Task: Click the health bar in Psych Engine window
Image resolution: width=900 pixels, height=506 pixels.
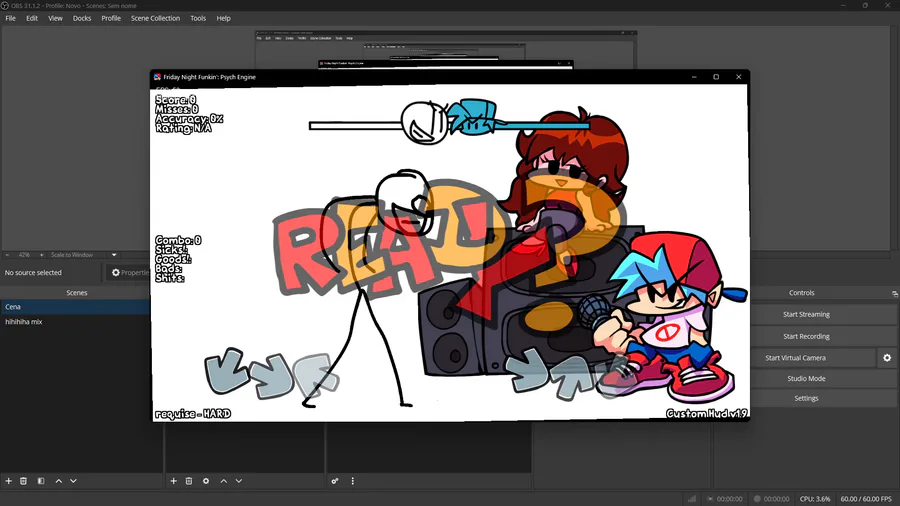Action: tap(449, 126)
